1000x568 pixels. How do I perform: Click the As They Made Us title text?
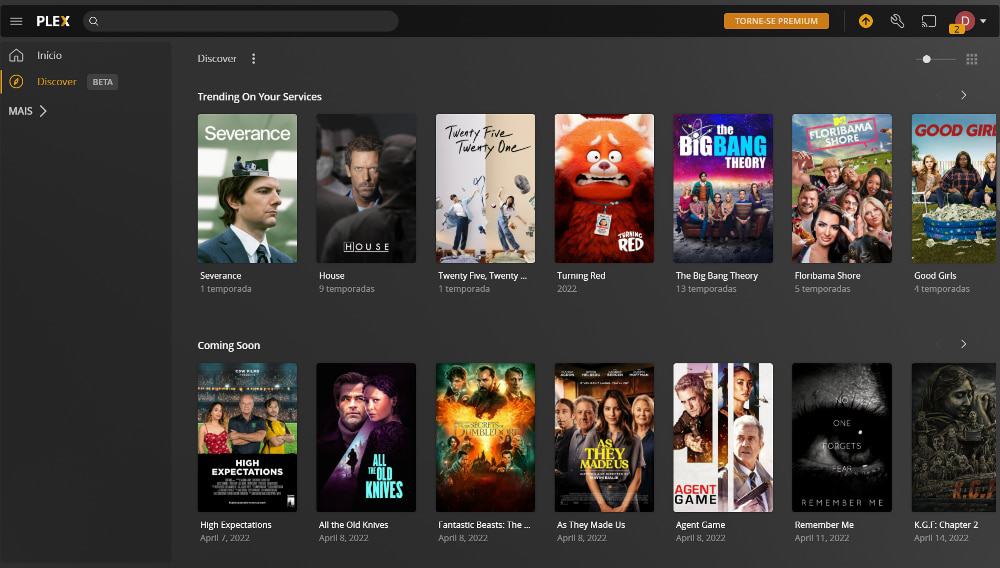(x=591, y=525)
